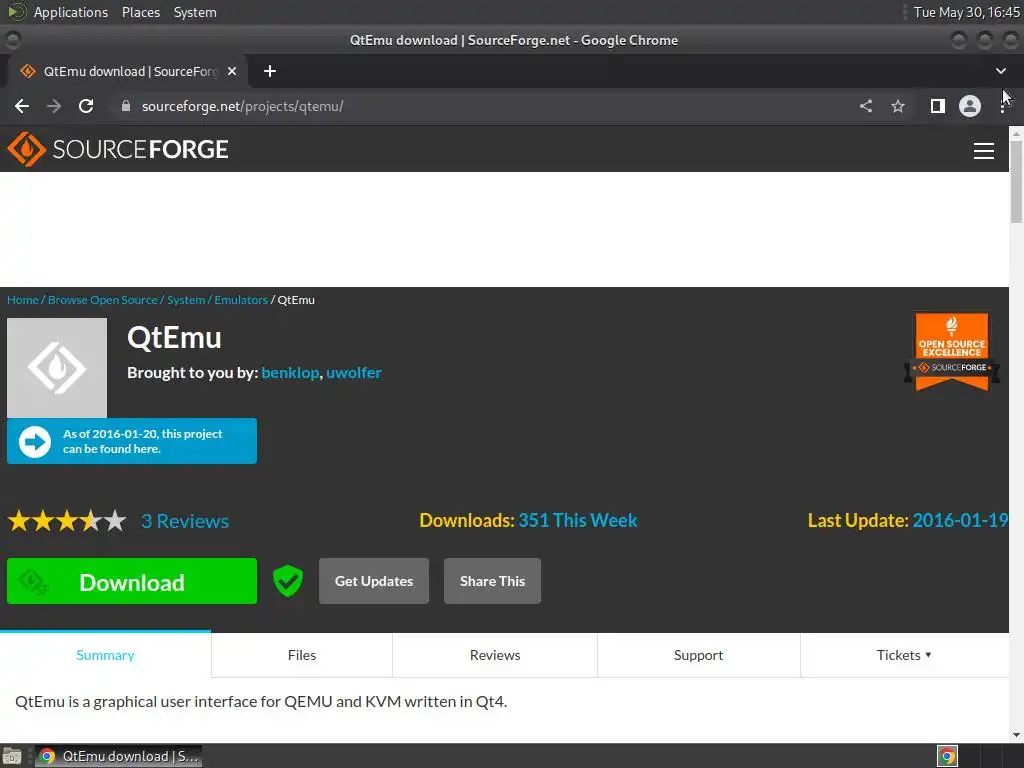
Task: Click the clock showing Tue May 30, 16:45
Action: 967,12
